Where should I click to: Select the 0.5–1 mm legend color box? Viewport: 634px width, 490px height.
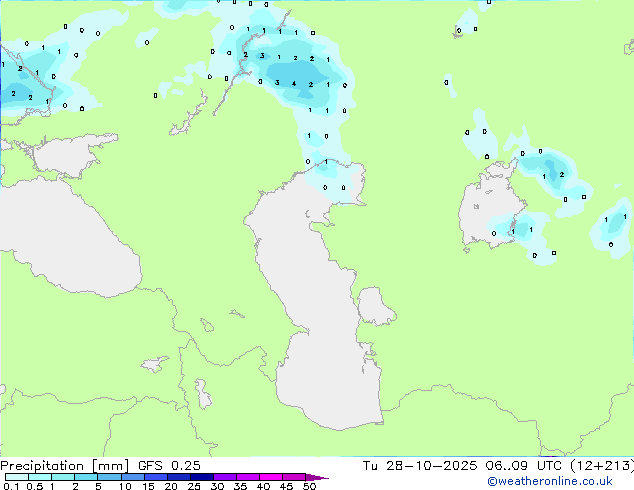click(40, 477)
